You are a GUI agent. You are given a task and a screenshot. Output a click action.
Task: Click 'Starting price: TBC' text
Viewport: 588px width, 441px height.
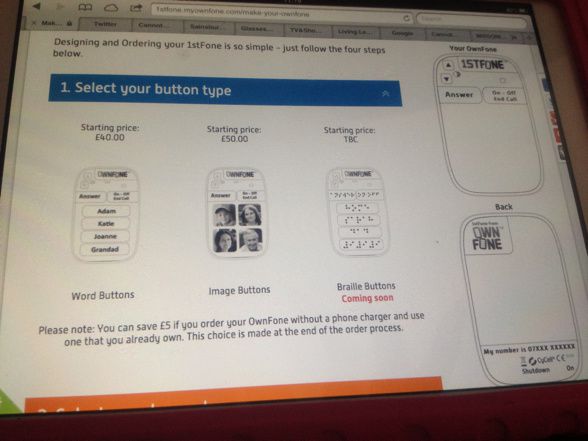[350, 135]
